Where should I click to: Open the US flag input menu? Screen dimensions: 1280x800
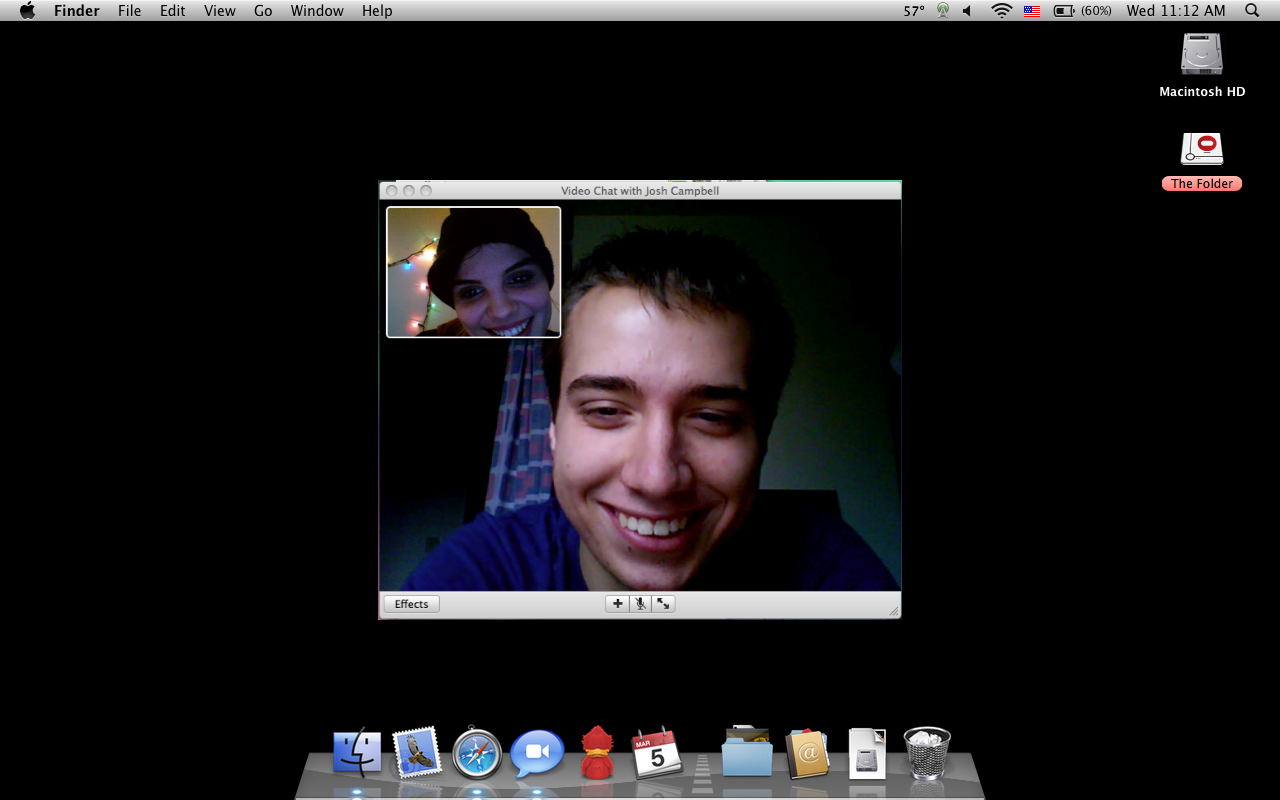tap(1032, 11)
